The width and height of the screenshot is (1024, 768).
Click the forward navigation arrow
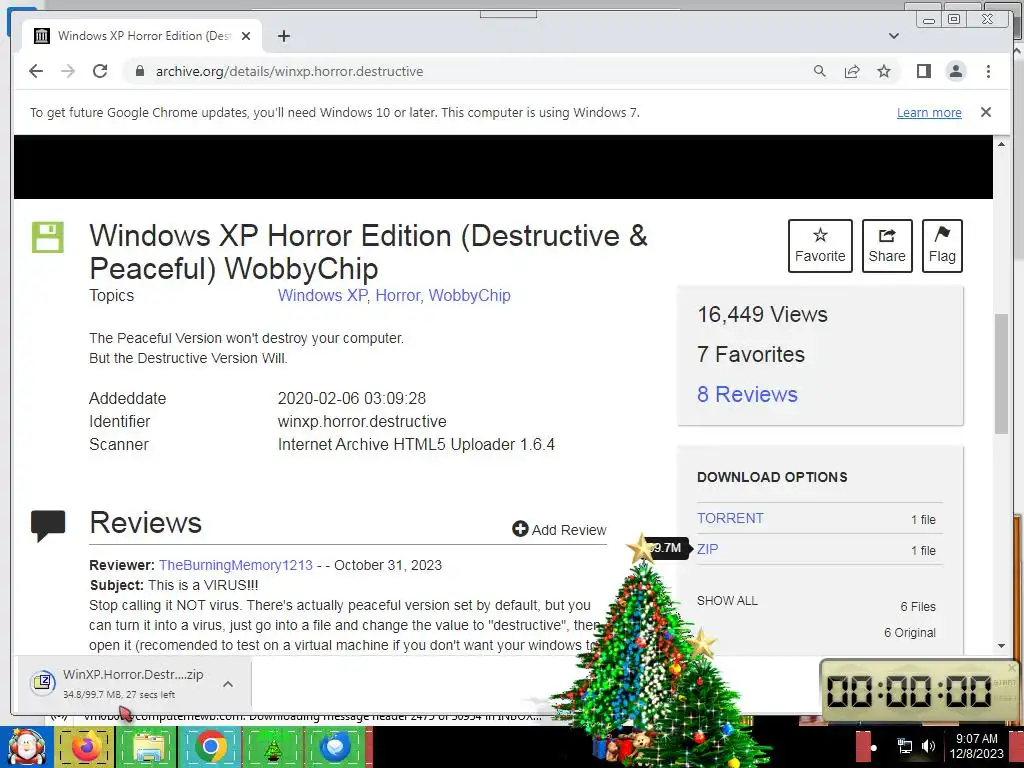click(x=68, y=71)
